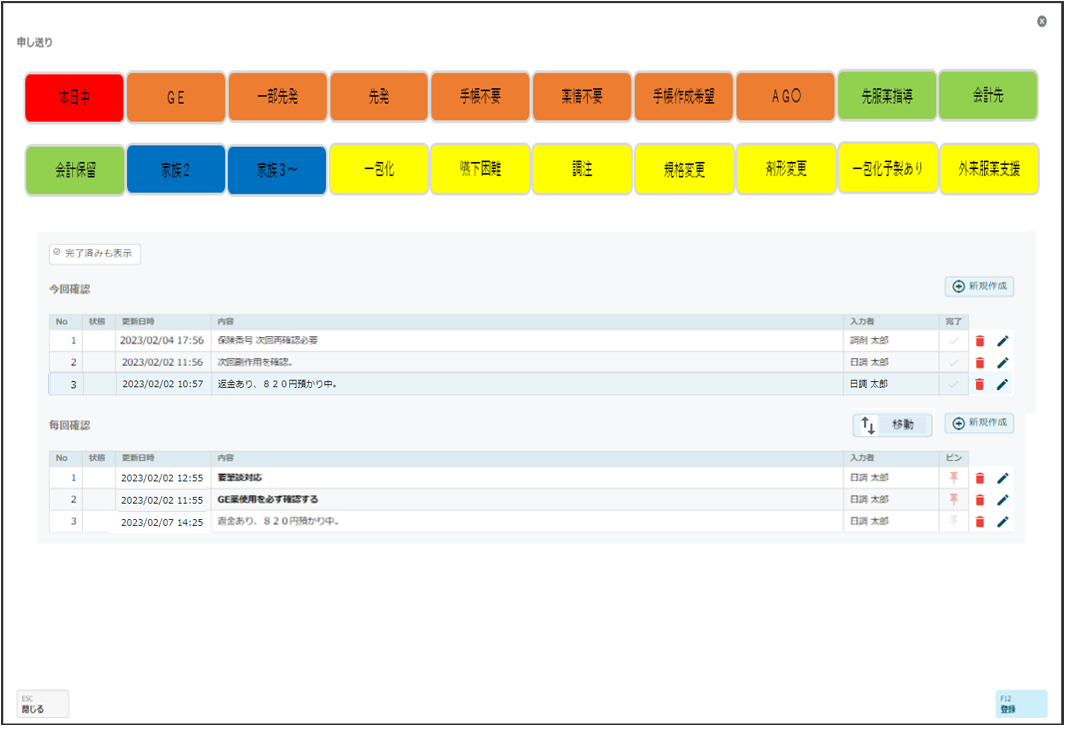Screen dimensions: 1069x729
Task: Click the 登録 F12 button
Action: click(x=1020, y=704)
